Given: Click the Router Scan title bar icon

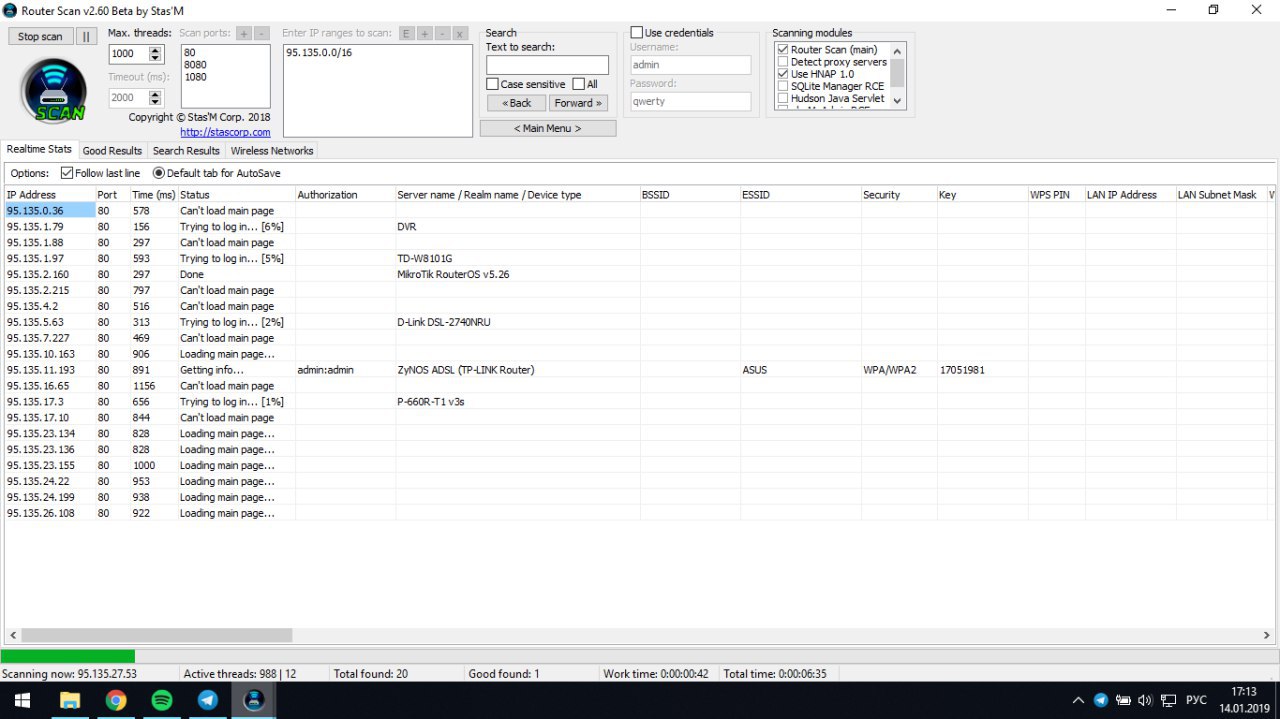Looking at the screenshot, I should [x=10, y=10].
